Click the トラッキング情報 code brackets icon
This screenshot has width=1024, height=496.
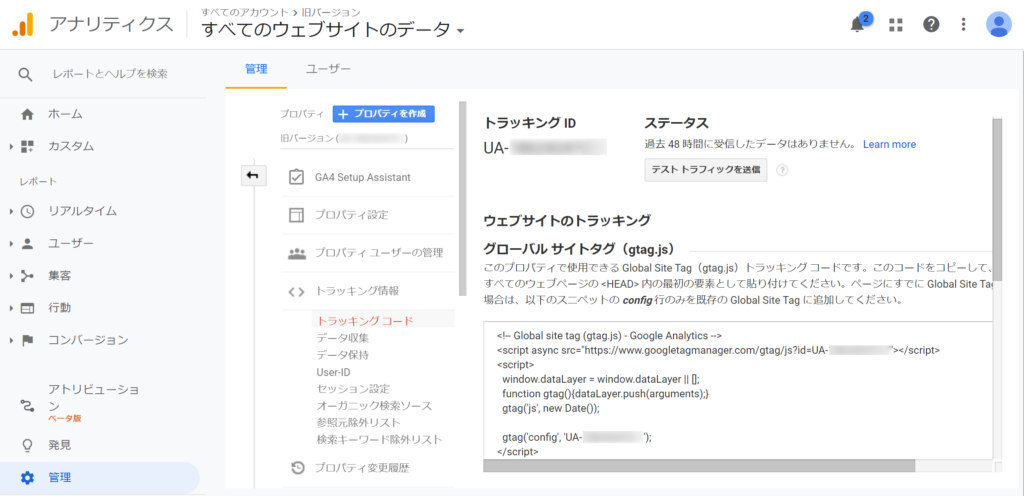click(x=296, y=291)
